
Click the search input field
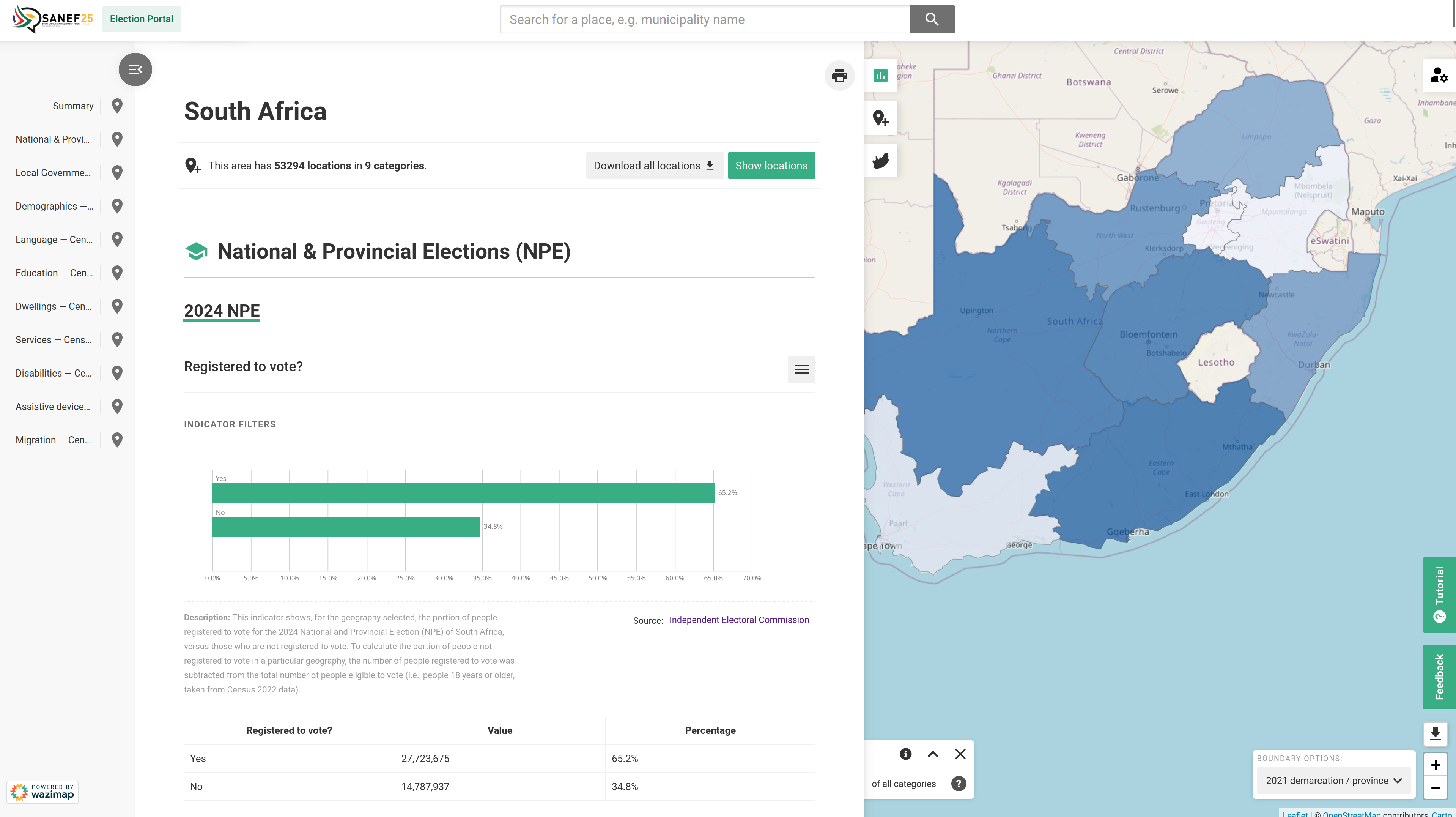coord(704,19)
